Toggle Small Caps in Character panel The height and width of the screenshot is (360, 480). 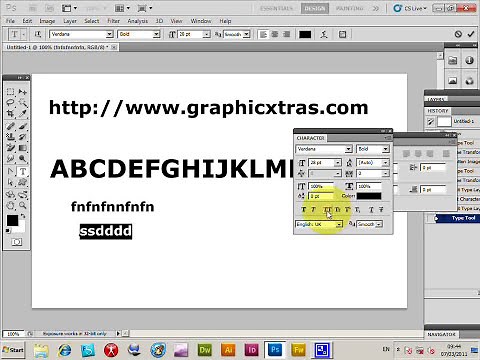pos(337,210)
